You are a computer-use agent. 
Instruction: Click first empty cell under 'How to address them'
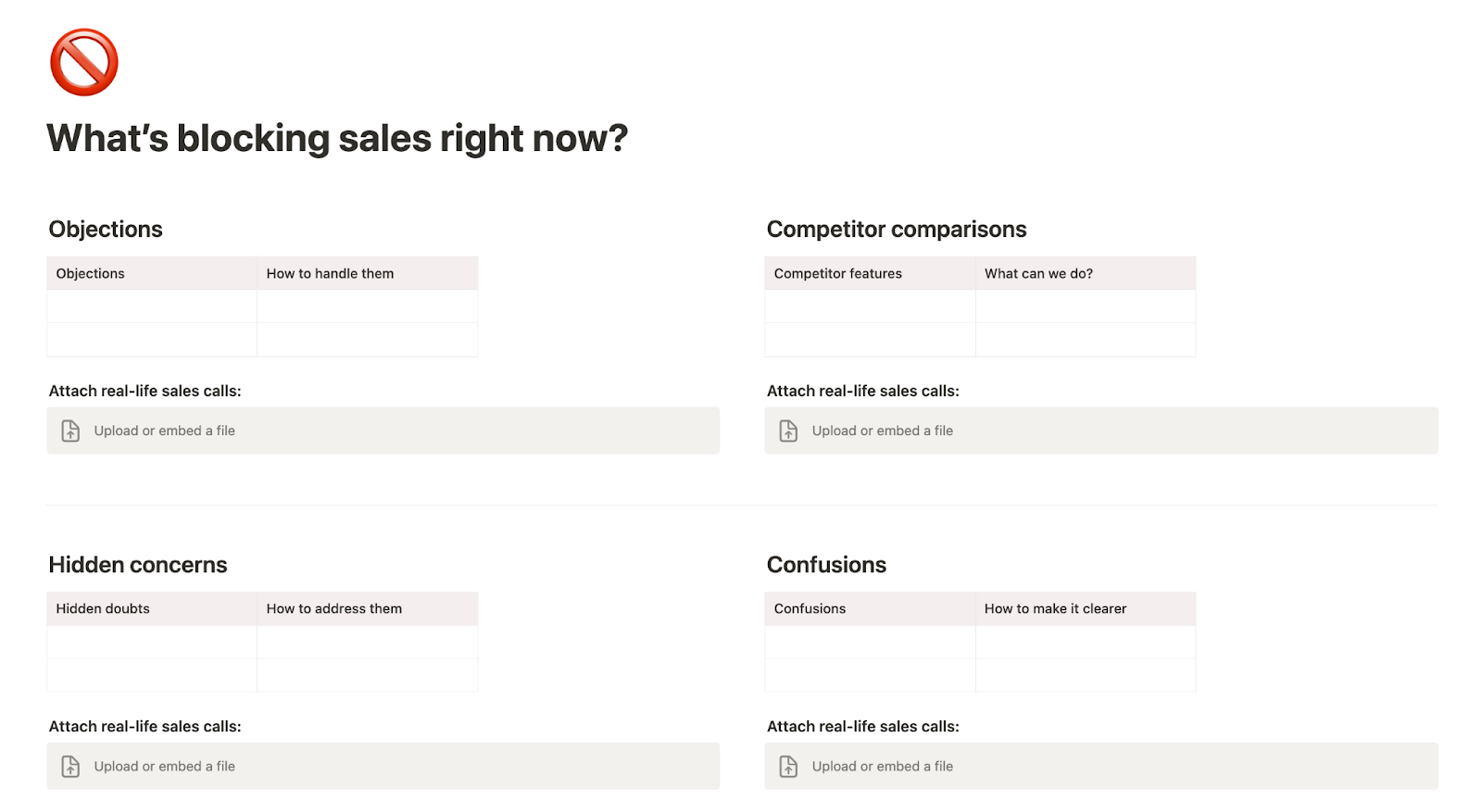point(368,642)
